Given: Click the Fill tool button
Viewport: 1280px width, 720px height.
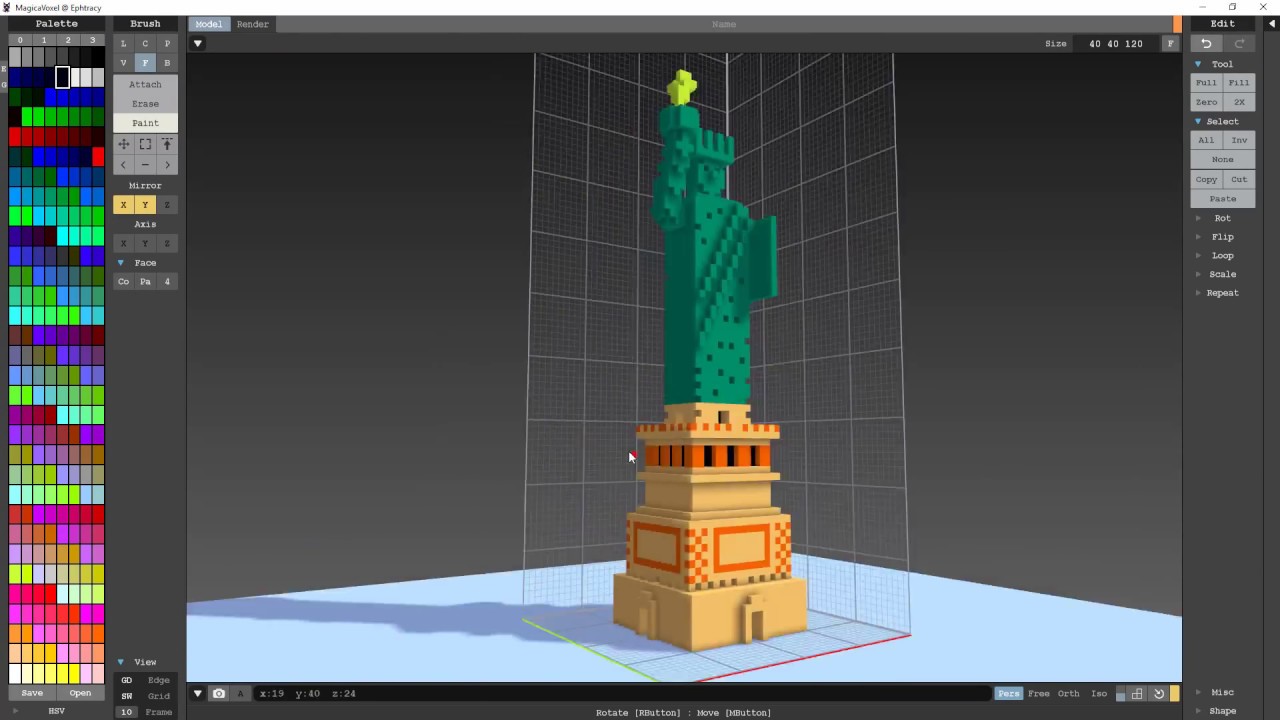Looking at the screenshot, I should pyautogui.click(x=1239, y=83).
